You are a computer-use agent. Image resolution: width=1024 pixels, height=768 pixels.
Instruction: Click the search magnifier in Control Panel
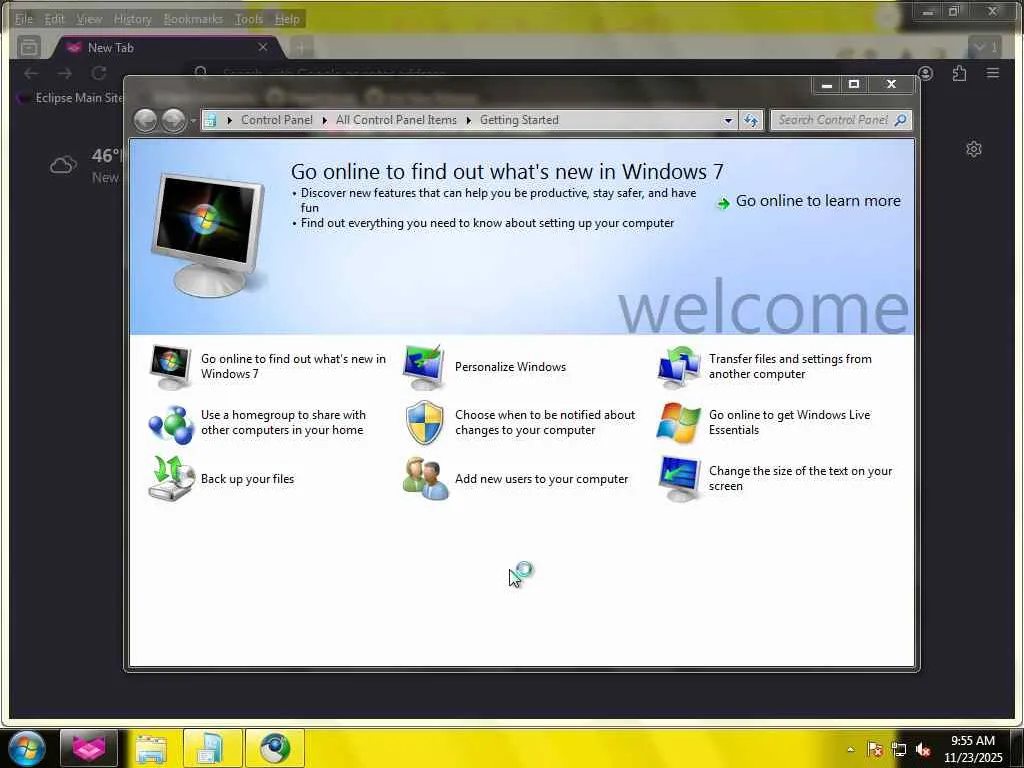(x=901, y=120)
